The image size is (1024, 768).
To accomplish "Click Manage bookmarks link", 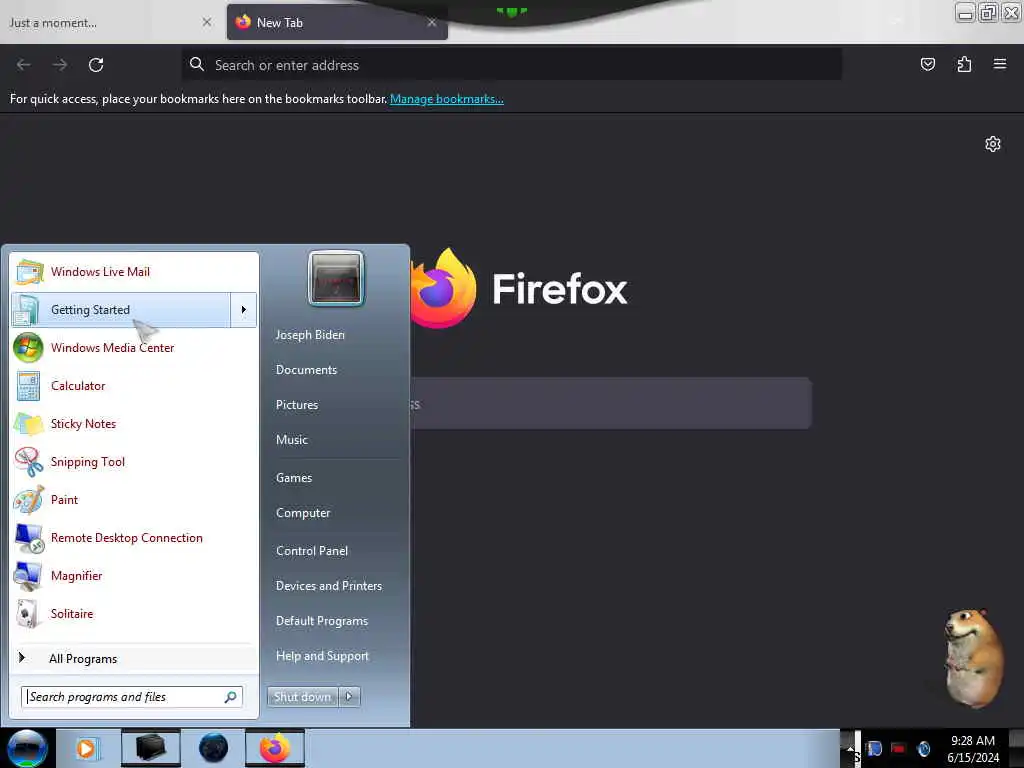I will point(447,99).
